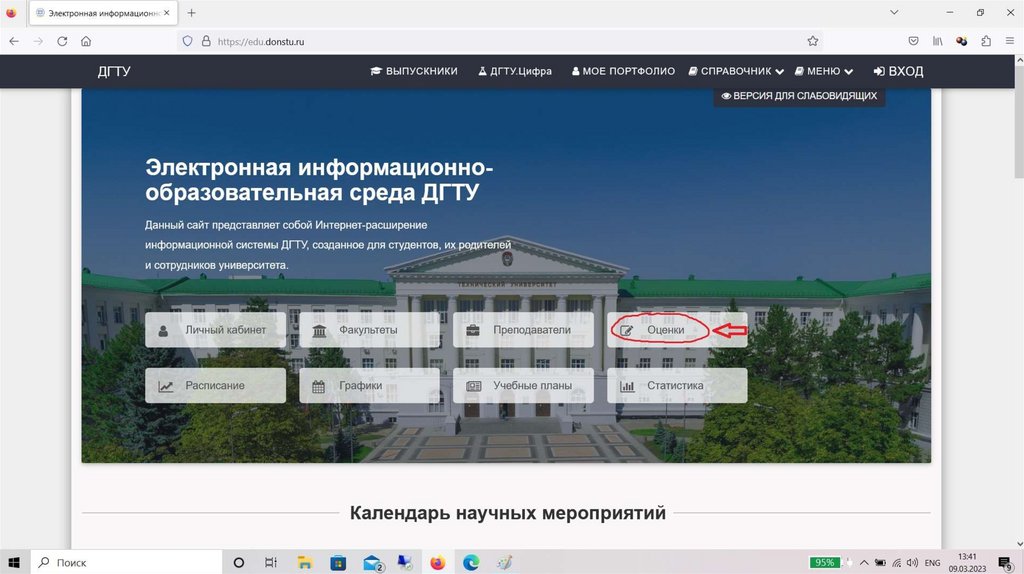Click the Календарь научных мероприятий heading
1024x574 pixels.
click(x=507, y=513)
